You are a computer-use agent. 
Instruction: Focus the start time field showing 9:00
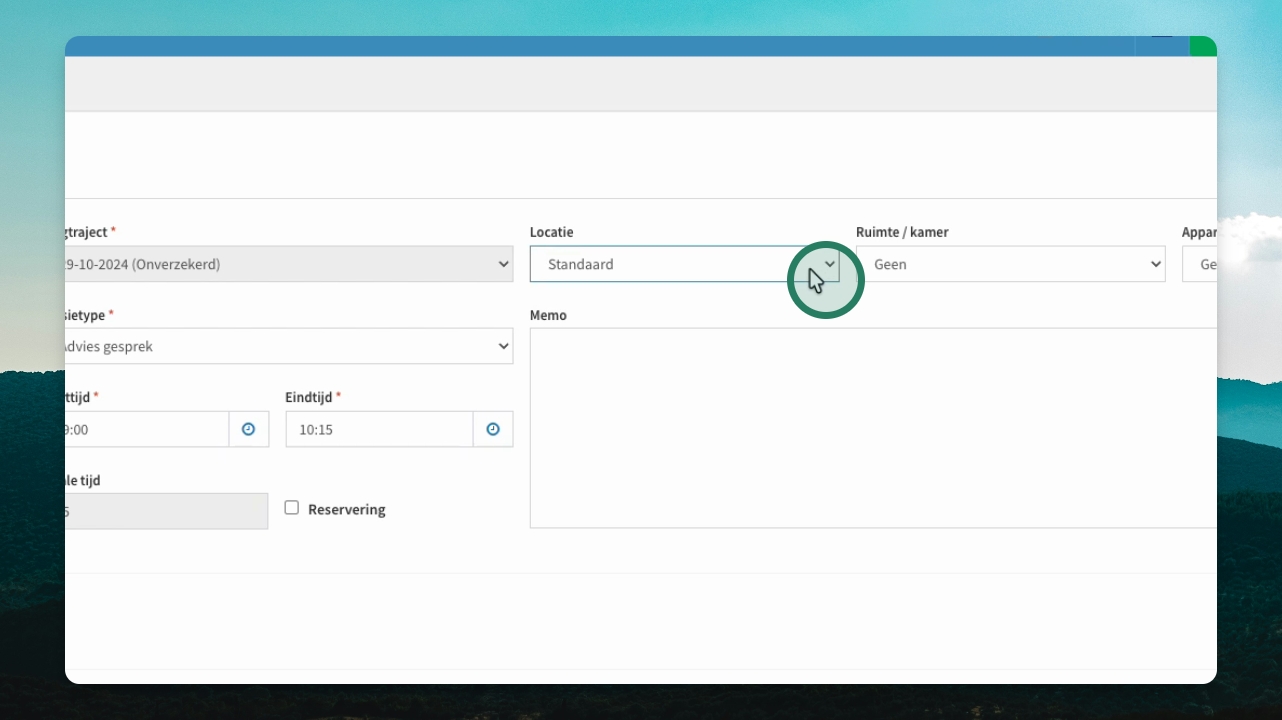[147, 429]
